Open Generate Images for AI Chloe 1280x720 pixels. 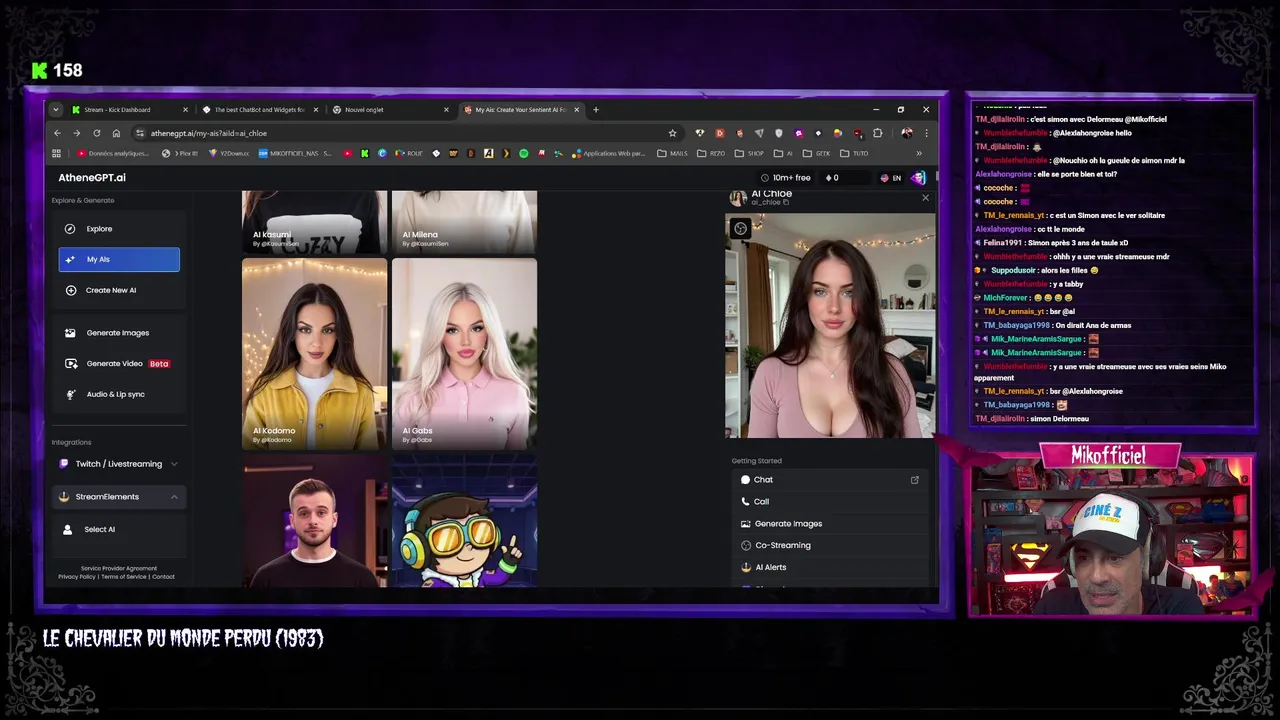click(829, 524)
